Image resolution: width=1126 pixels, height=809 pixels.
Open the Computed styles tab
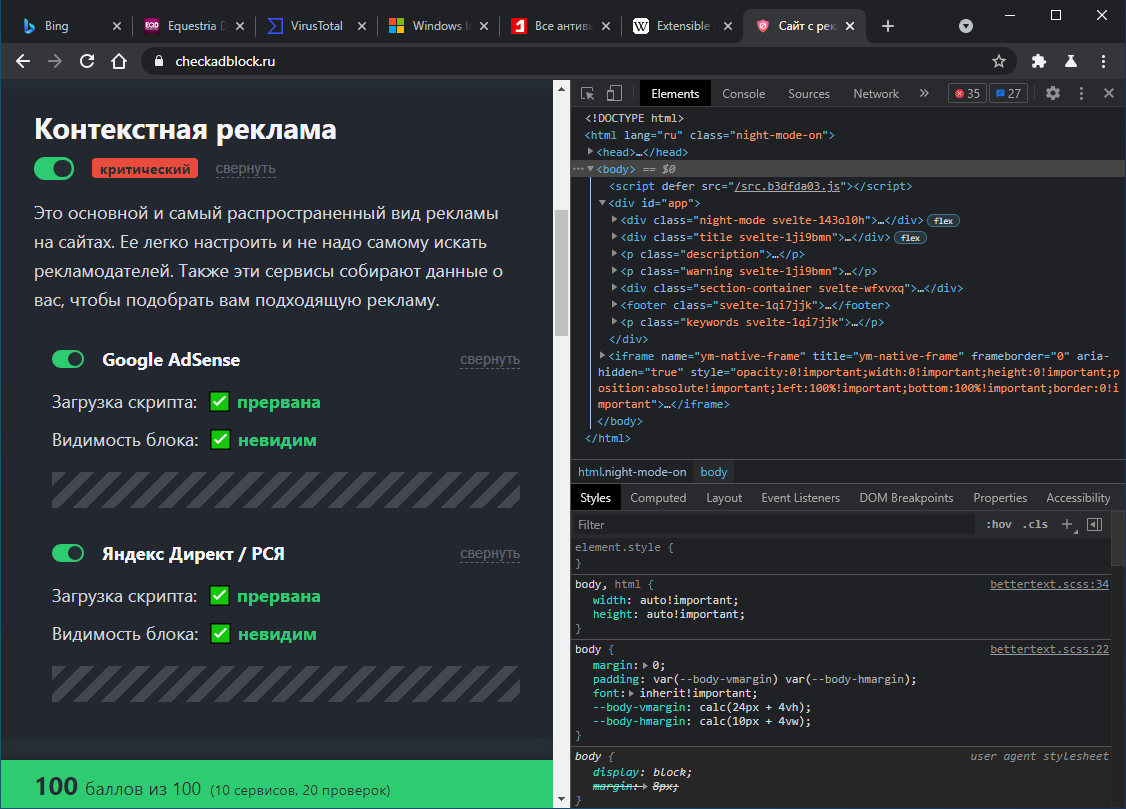click(658, 497)
